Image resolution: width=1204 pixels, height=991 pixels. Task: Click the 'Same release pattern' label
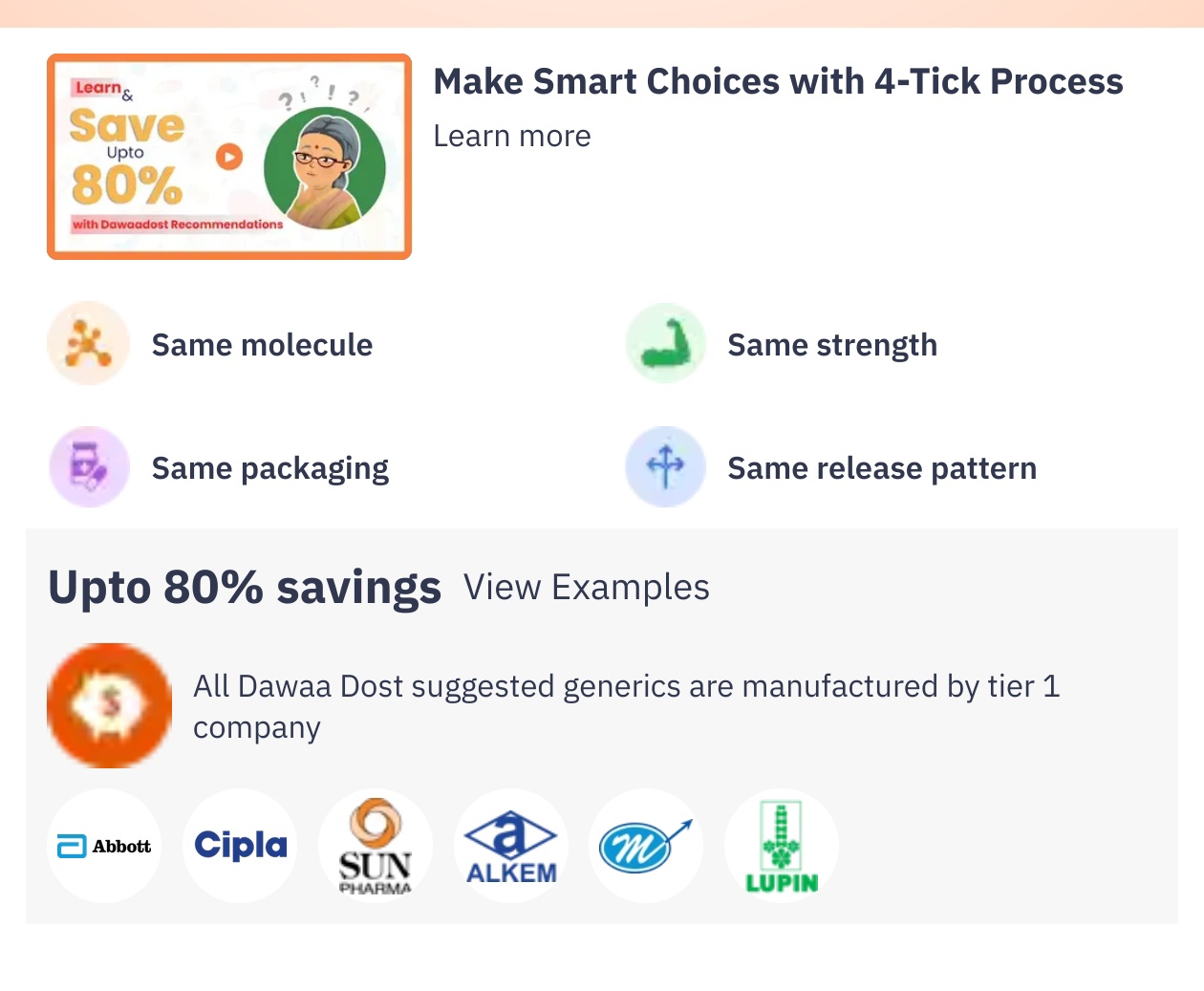click(882, 468)
